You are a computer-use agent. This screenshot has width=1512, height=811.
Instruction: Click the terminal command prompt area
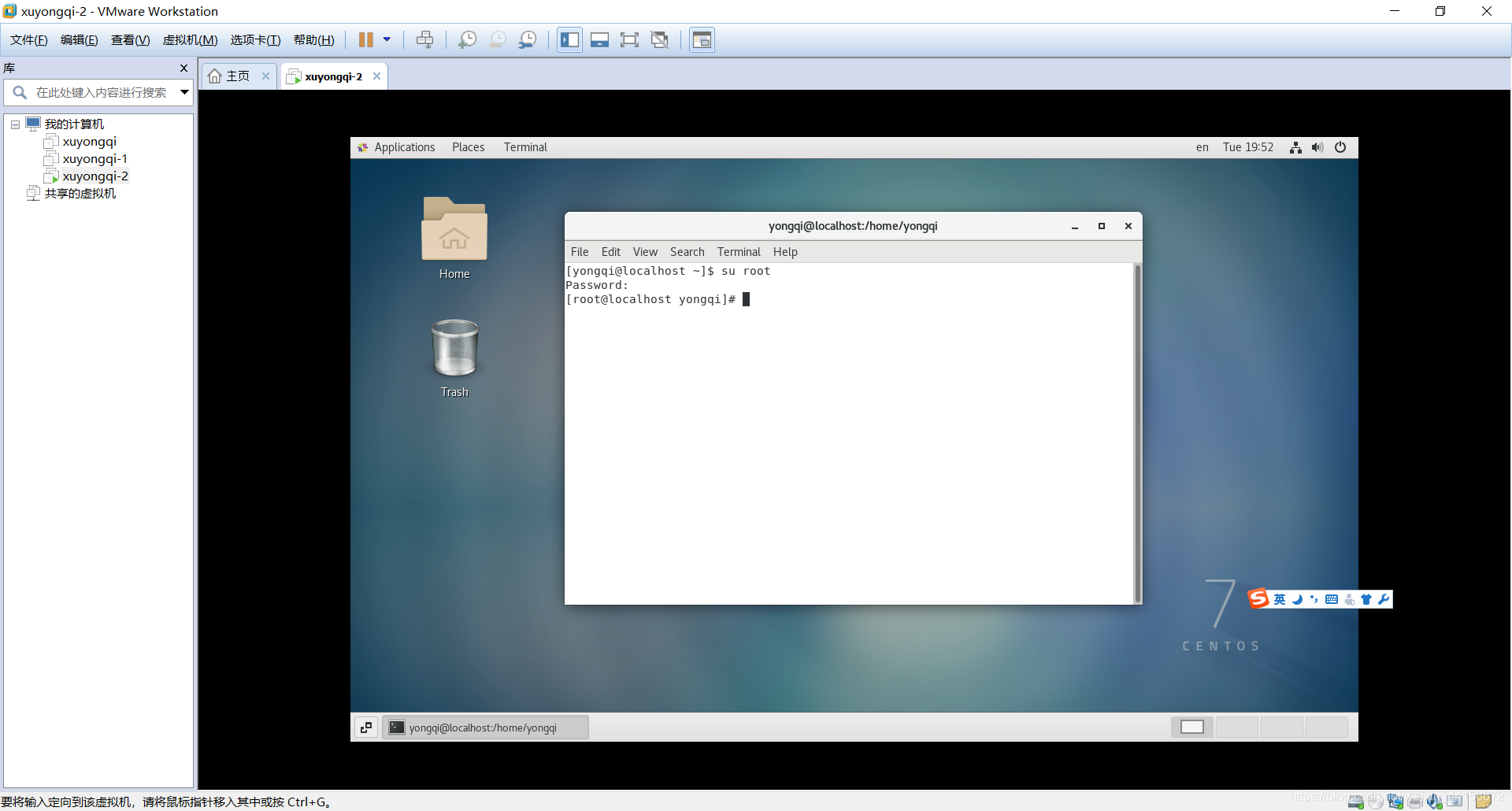(x=849, y=434)
